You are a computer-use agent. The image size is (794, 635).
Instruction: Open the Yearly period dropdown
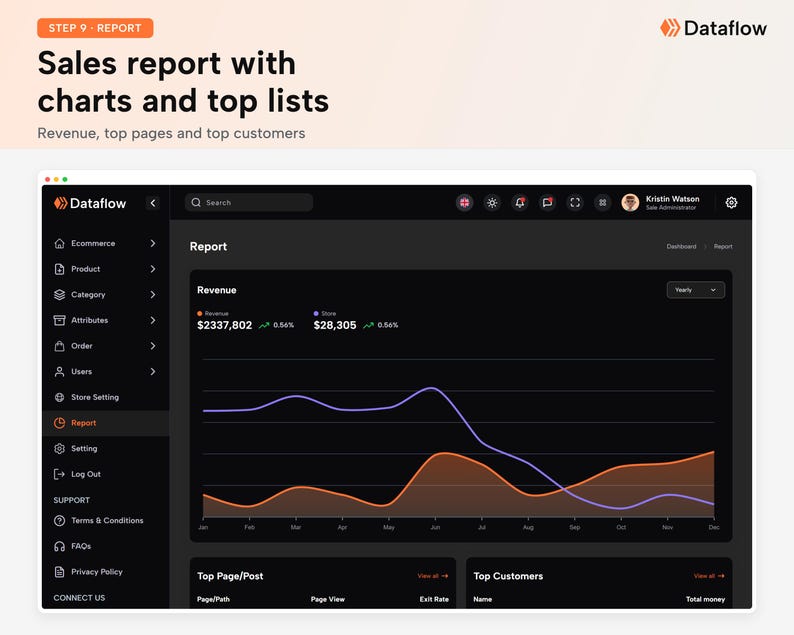pyautogui.click(x=695, y=290)
